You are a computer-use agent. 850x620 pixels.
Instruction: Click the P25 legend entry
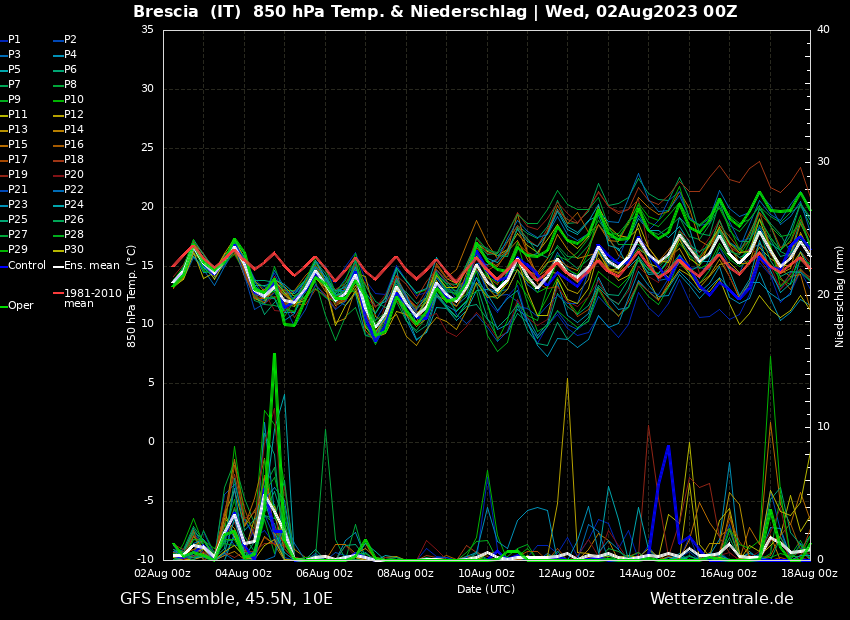point(14,219)
